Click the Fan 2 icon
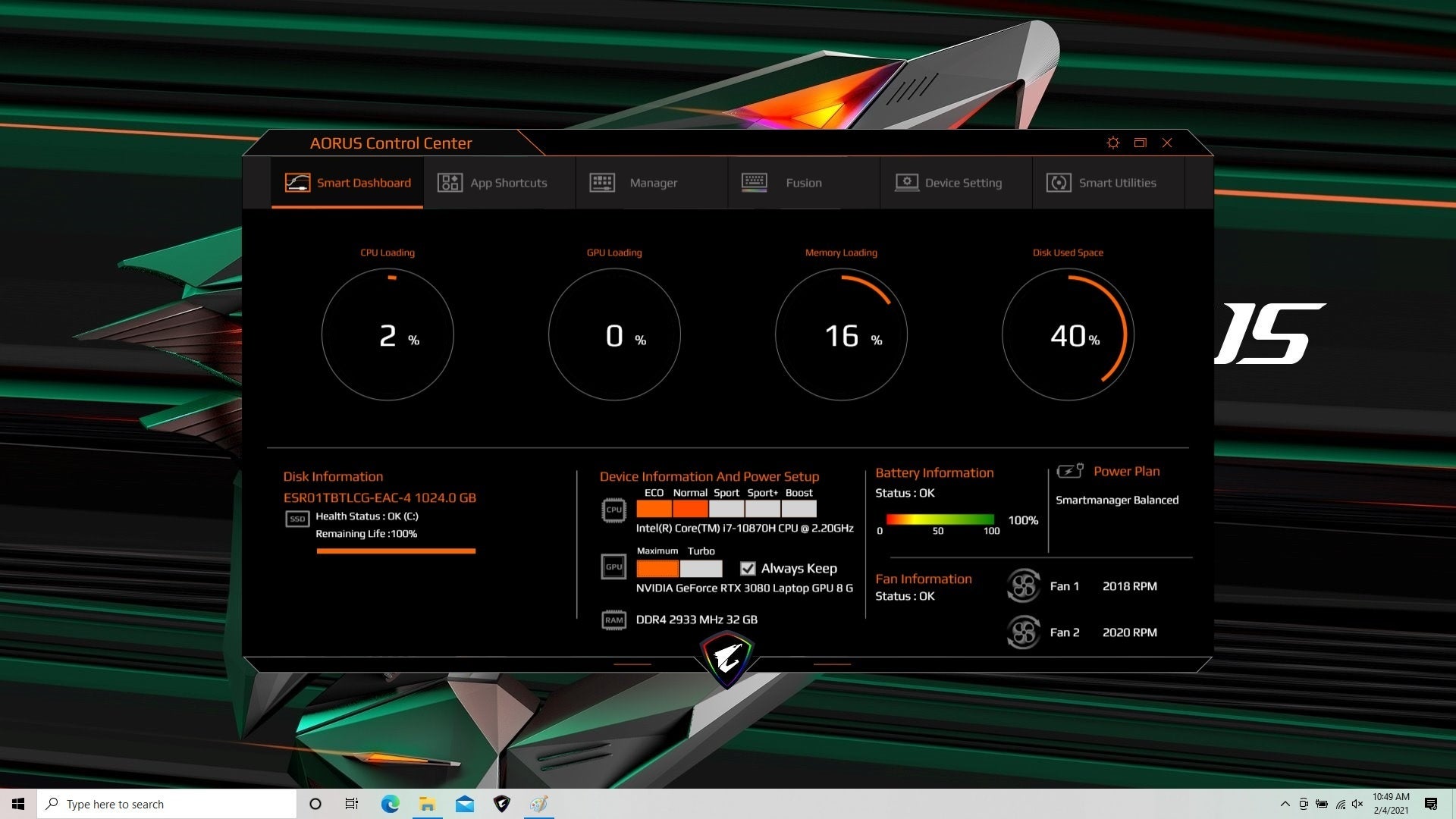1456x819 pixels. pyautogui.click(x=1023, y=632)
